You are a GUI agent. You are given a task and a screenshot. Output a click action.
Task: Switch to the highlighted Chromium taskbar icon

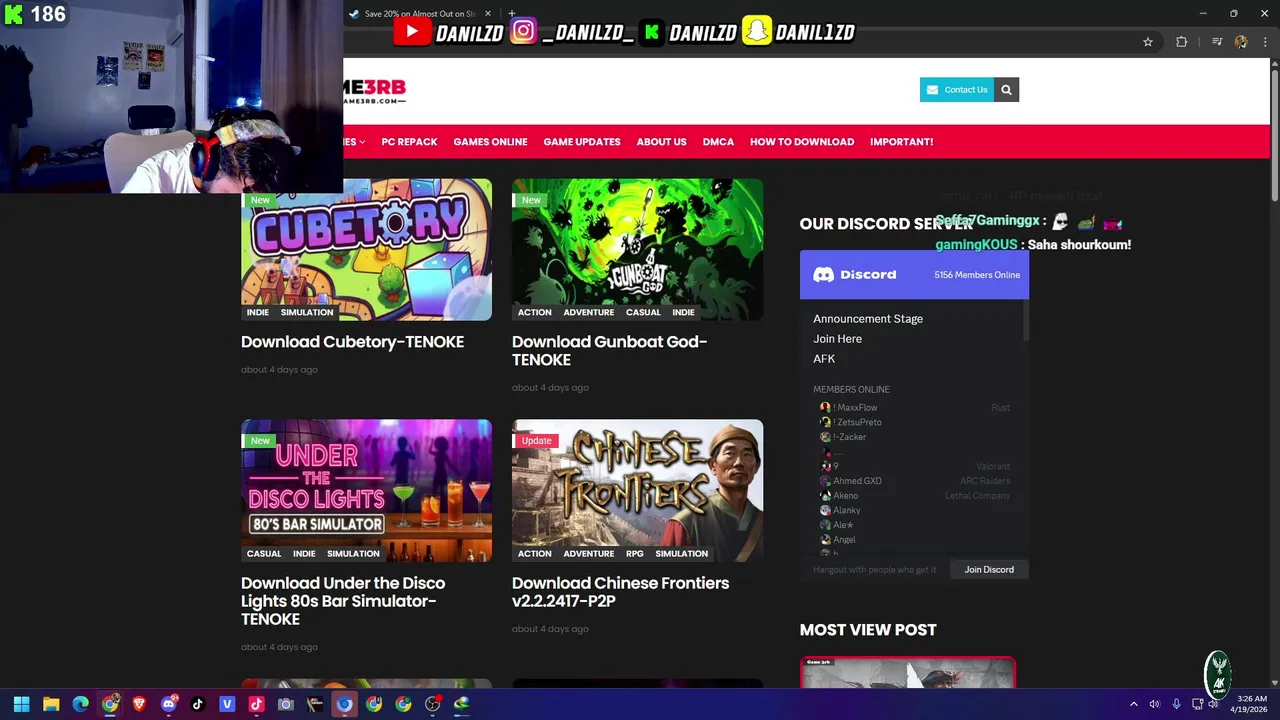click(344, 704)
